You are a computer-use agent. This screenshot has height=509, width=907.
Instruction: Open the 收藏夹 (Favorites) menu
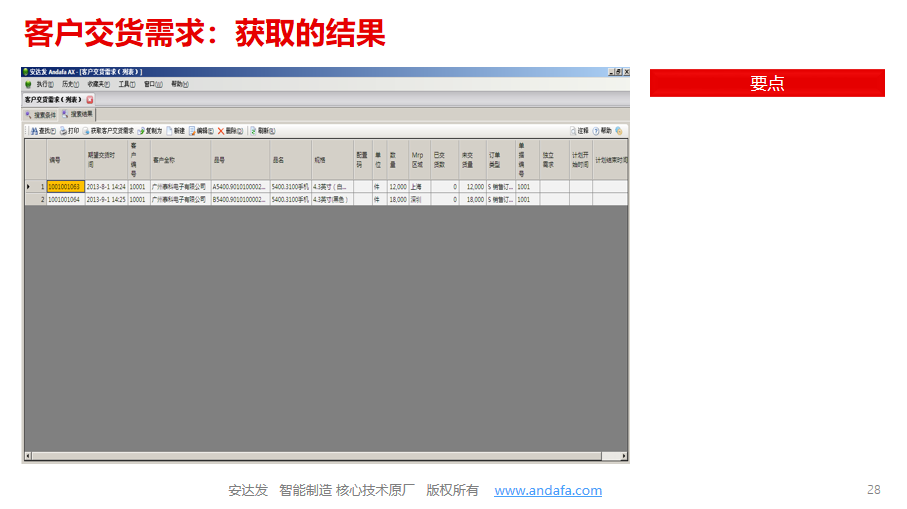tap(98, 85)
